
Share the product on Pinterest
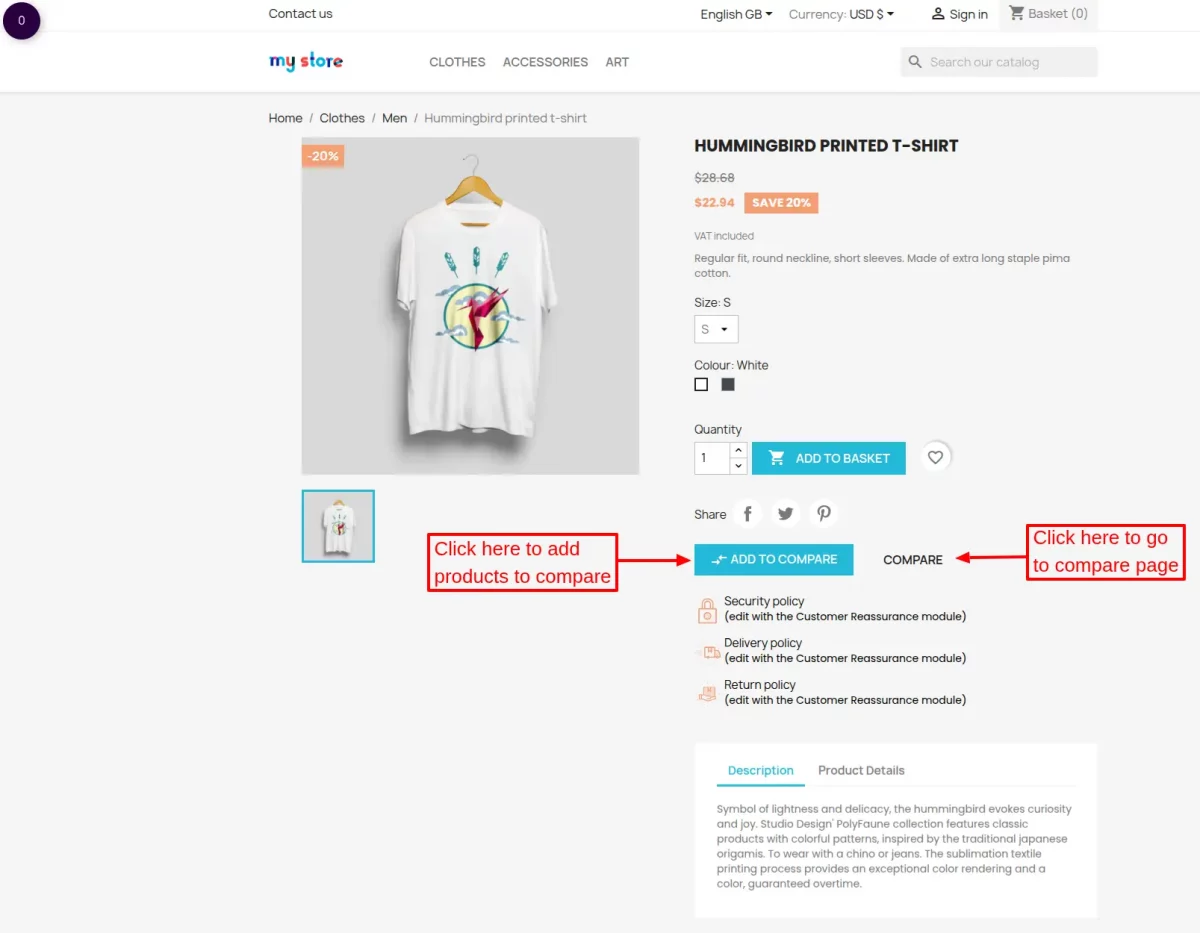[823, 512]
